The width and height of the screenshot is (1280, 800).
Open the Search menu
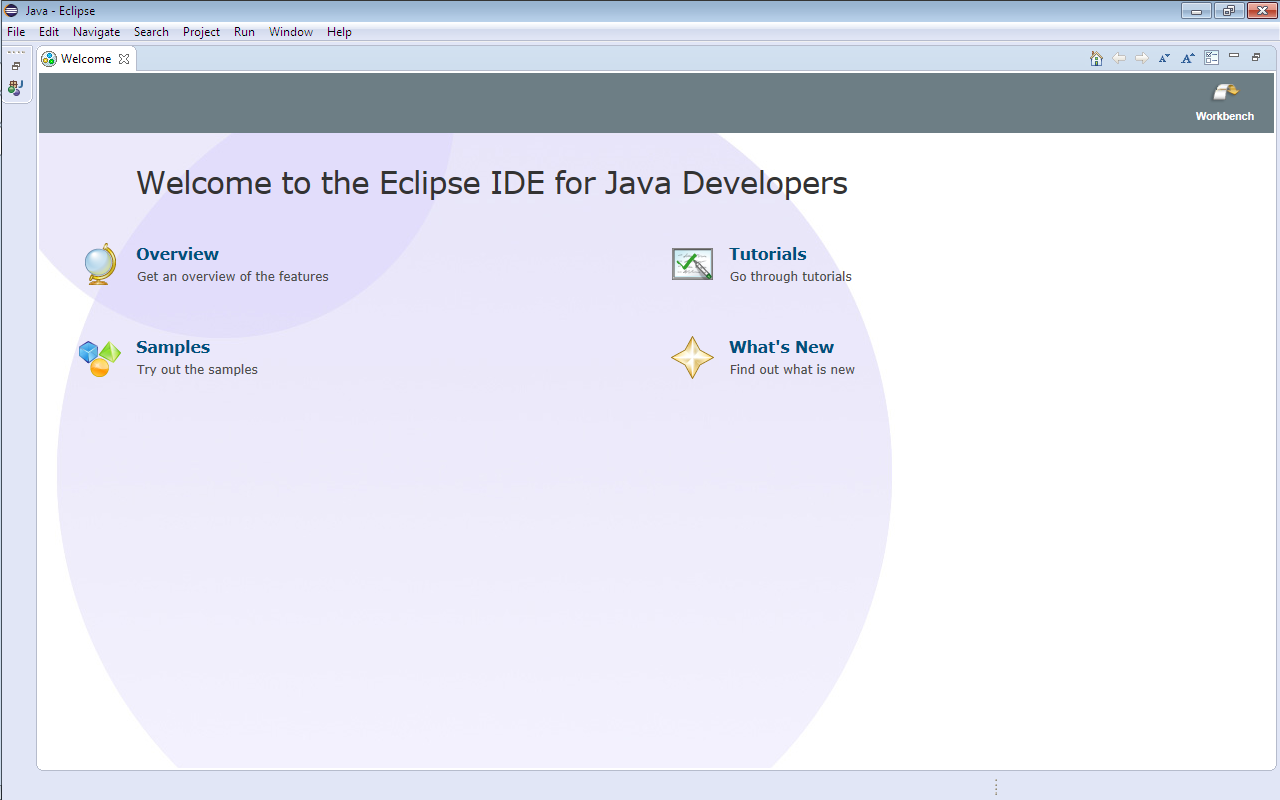[x=151, y=32]
